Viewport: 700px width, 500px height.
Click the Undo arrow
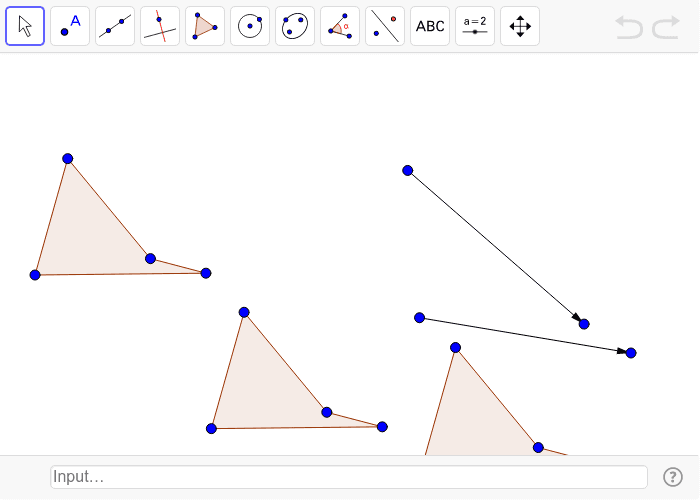(x=629, y=27)
